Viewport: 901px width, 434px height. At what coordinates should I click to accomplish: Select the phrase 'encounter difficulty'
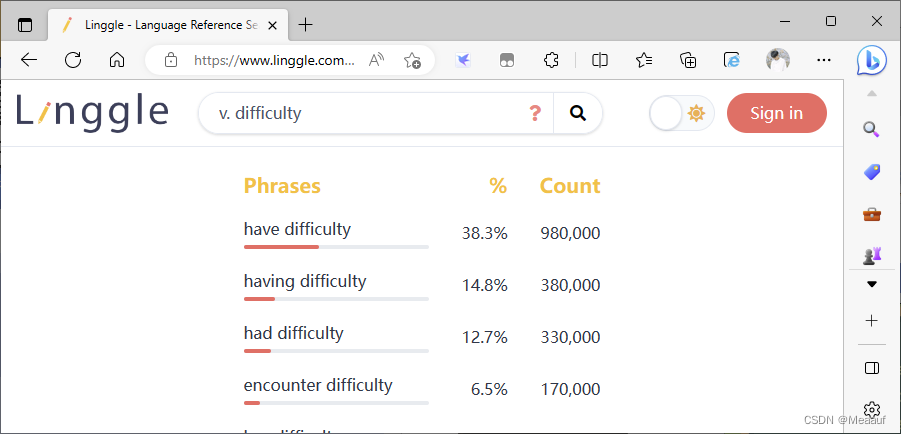(318, 385)
